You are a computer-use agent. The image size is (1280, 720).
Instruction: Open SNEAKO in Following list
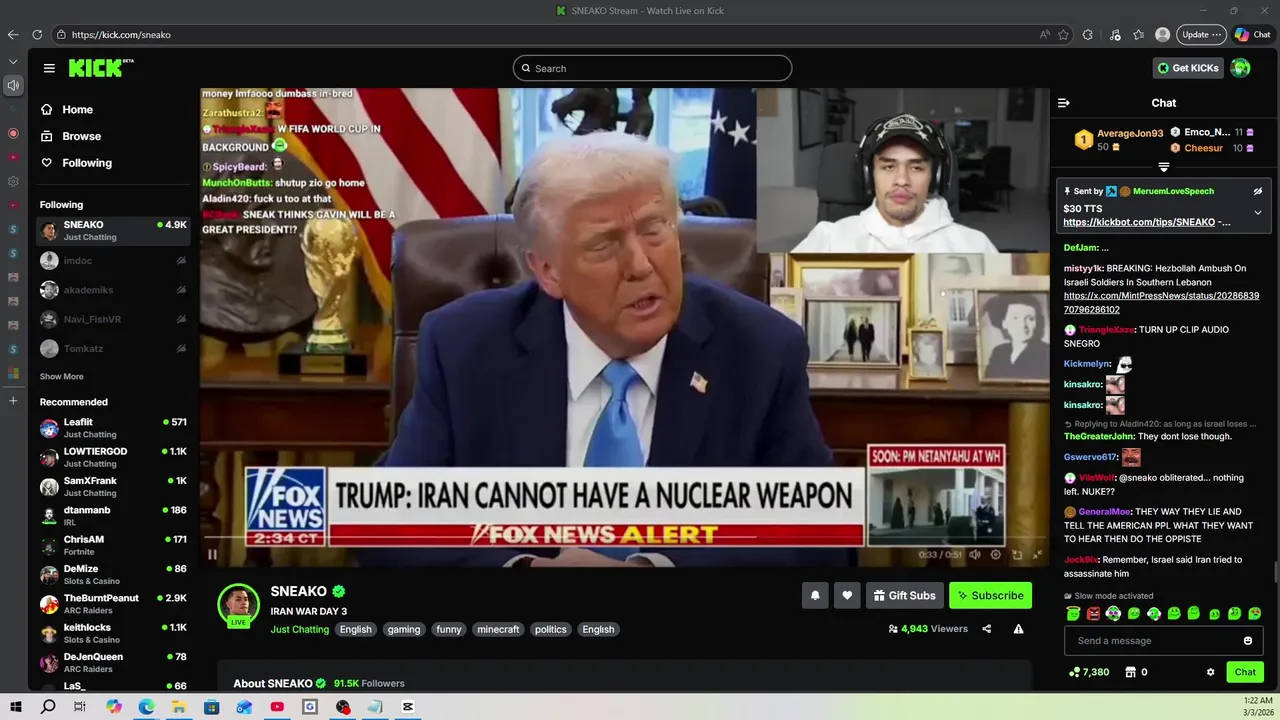click(113, 231)
